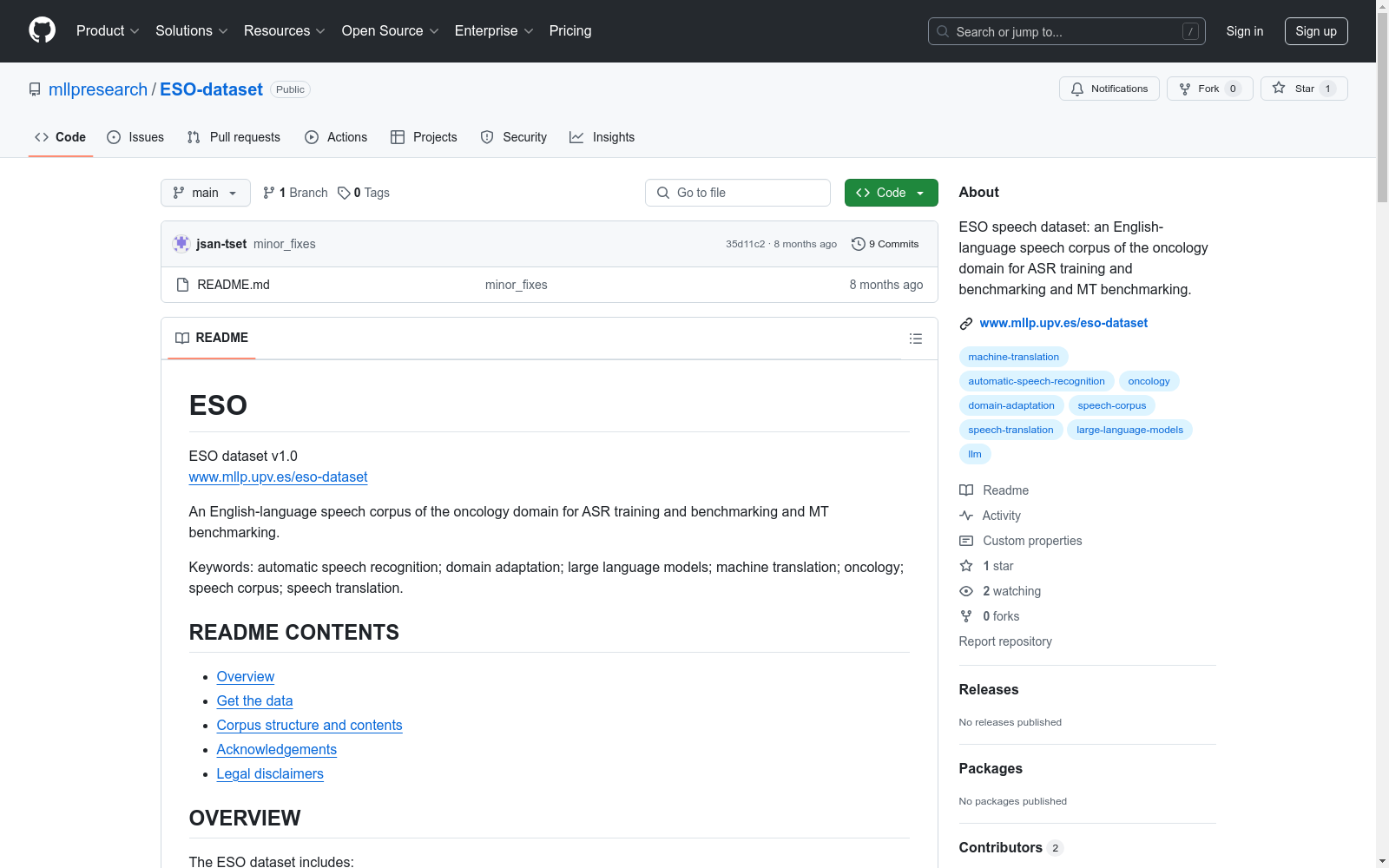Open the Pull requests tab

234,137
